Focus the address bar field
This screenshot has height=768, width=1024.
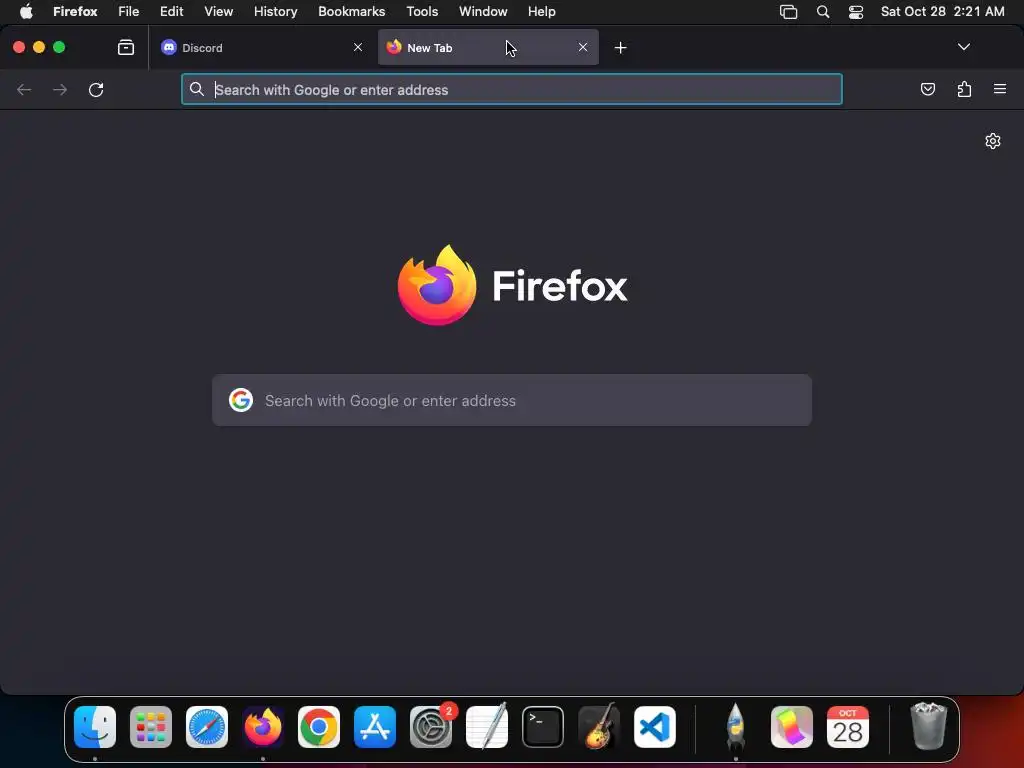point(511,89)
